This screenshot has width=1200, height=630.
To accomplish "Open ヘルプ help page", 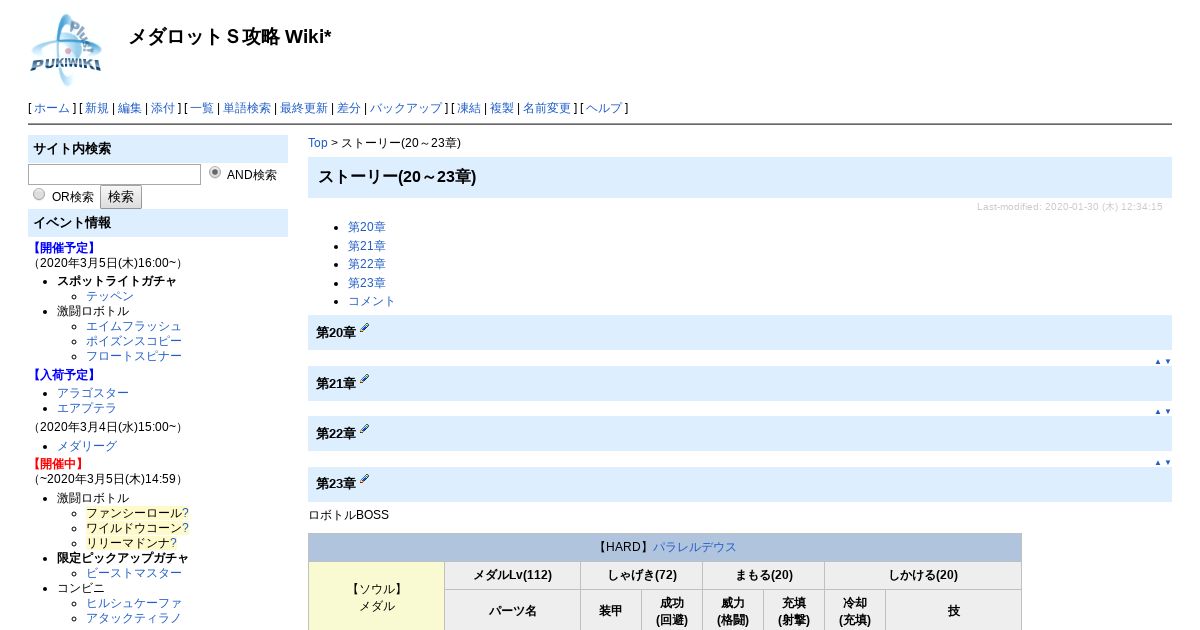I will coord(604,108).
